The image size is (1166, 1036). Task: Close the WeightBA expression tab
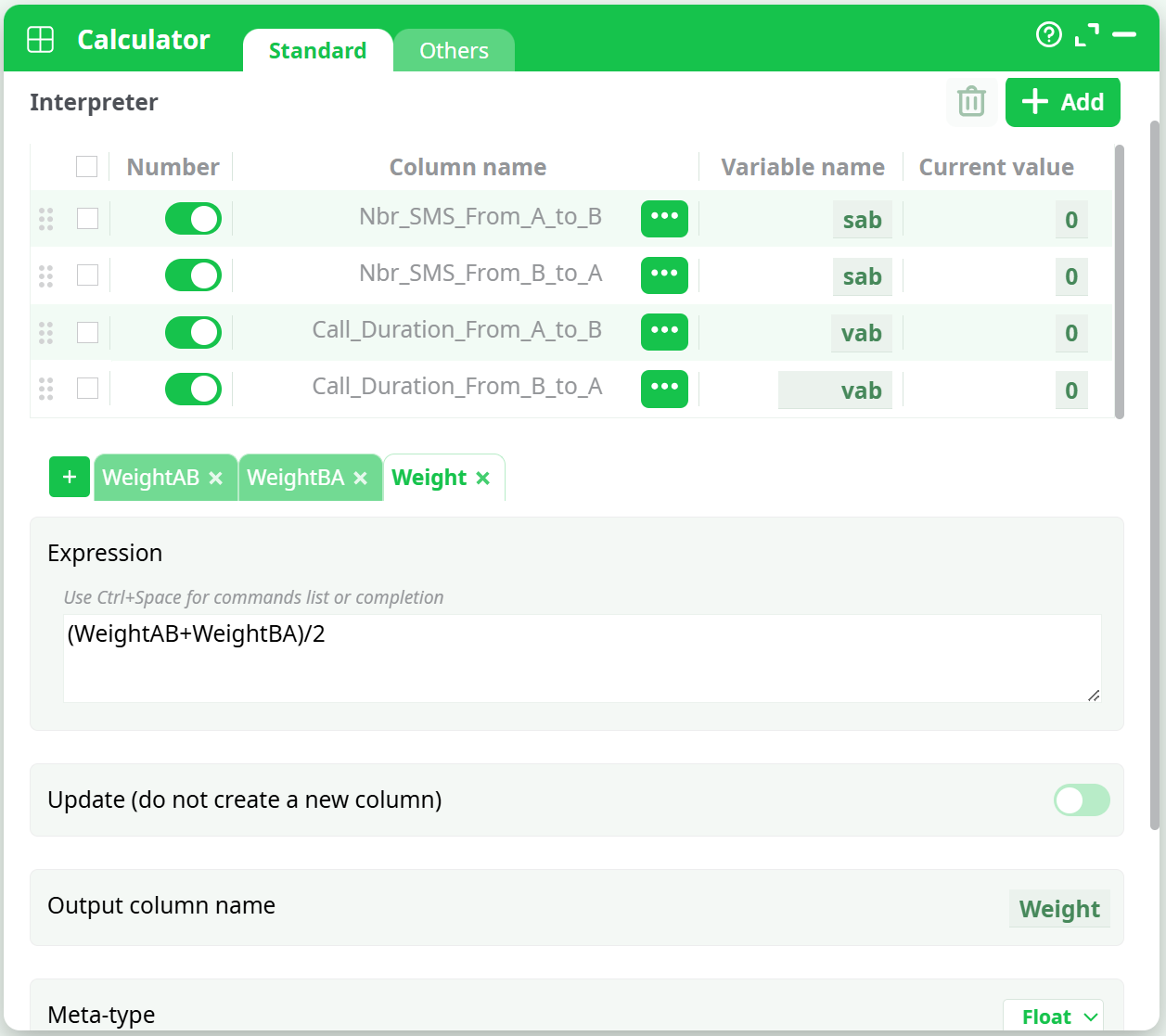tap(361, 478)
